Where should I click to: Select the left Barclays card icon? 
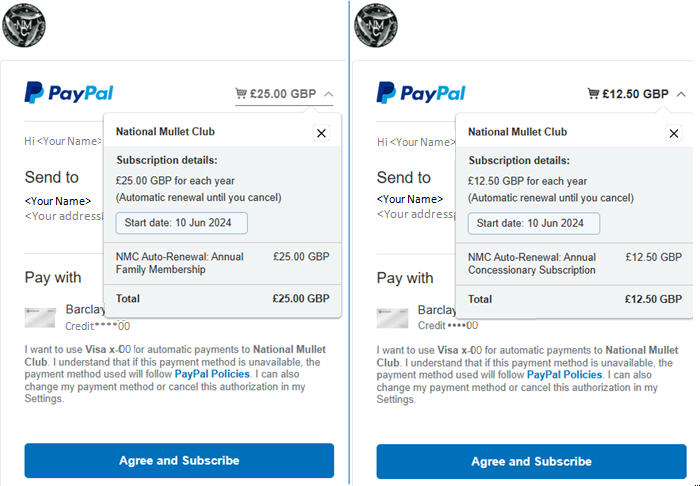tap(40, 317)
